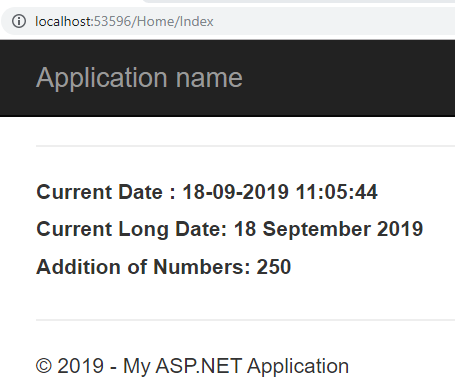Screen dimensions: 455x389
Task: Click the browser tab edge above address bar
Action: coord(298,1)
